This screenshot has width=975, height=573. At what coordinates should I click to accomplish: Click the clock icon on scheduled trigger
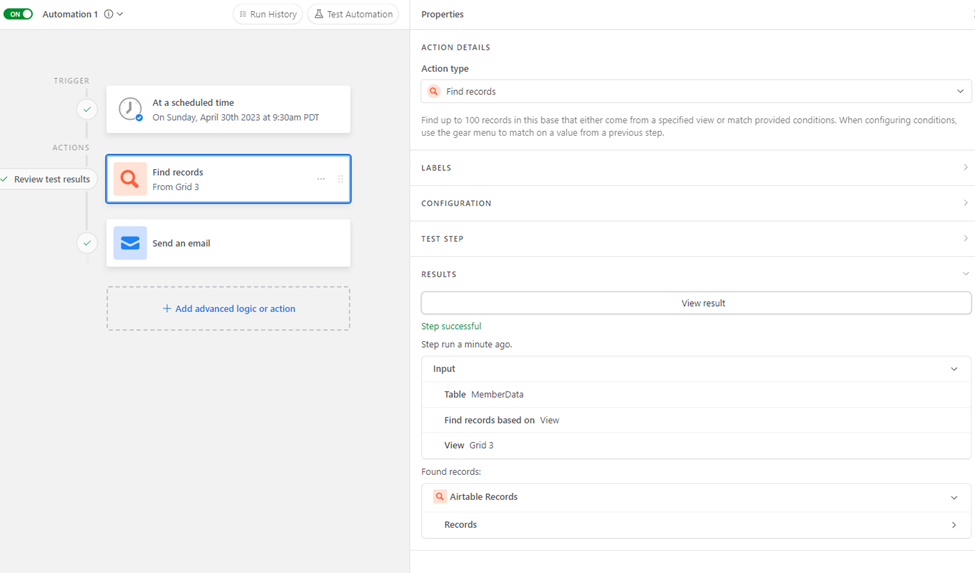(130, 109)
